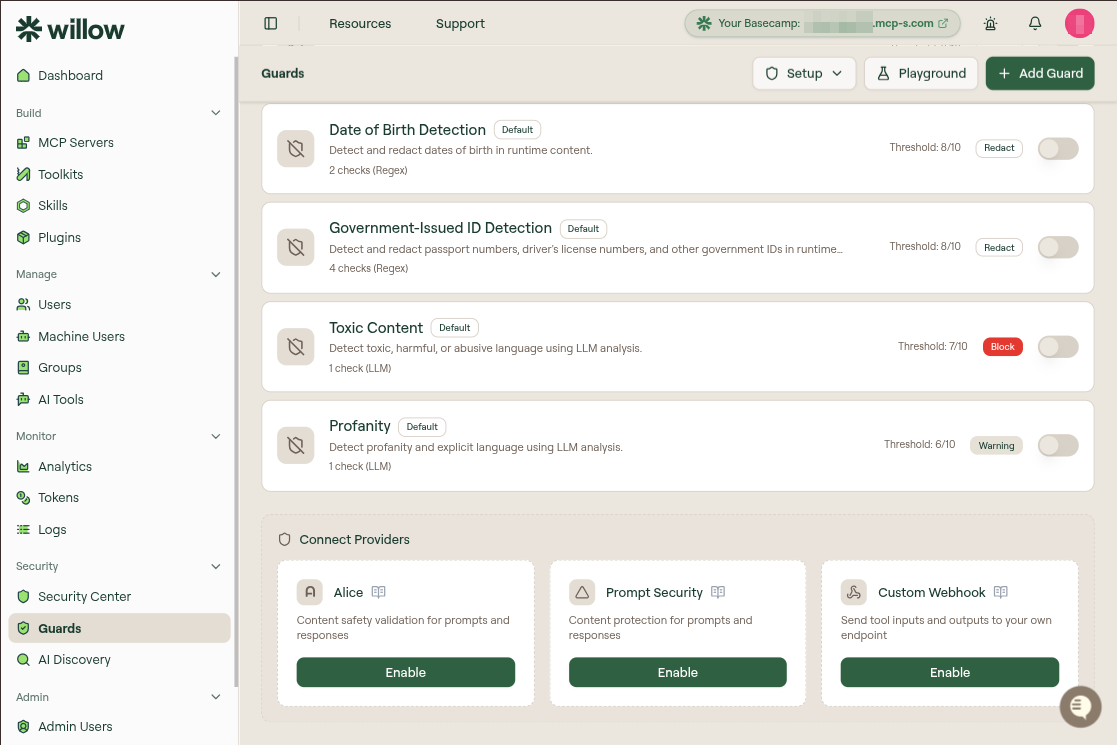Viewport: 1117px width, 745px height.
Task: Open the alert siren icon
Action: [x=990, y=24]
